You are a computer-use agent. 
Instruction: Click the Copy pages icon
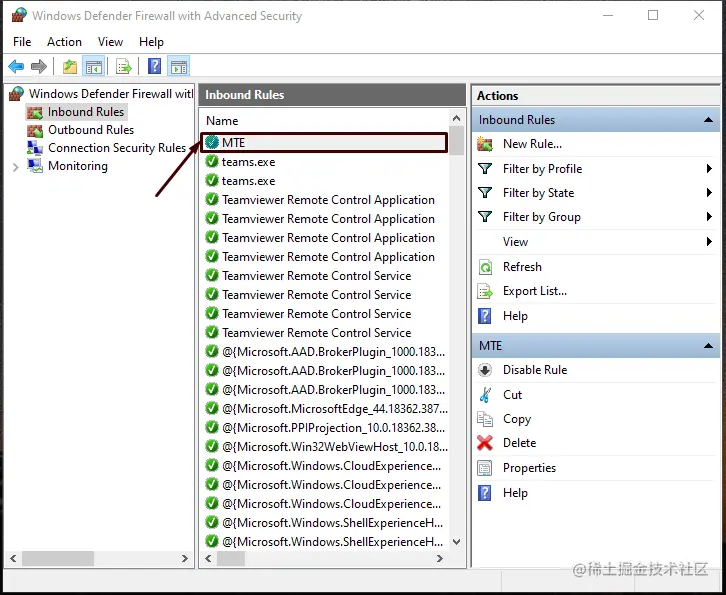[485, 419]
